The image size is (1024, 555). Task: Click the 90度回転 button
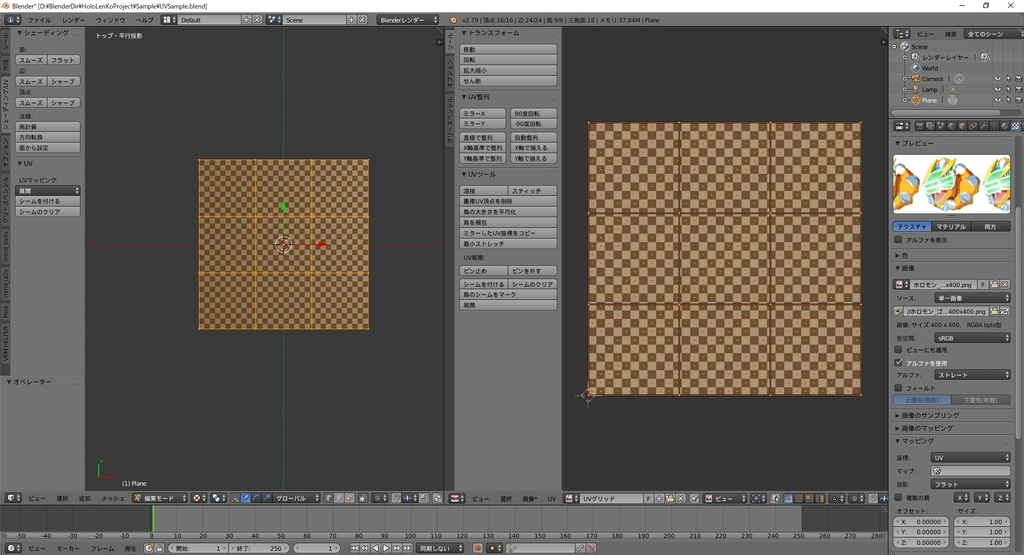(x=534, y=114)
